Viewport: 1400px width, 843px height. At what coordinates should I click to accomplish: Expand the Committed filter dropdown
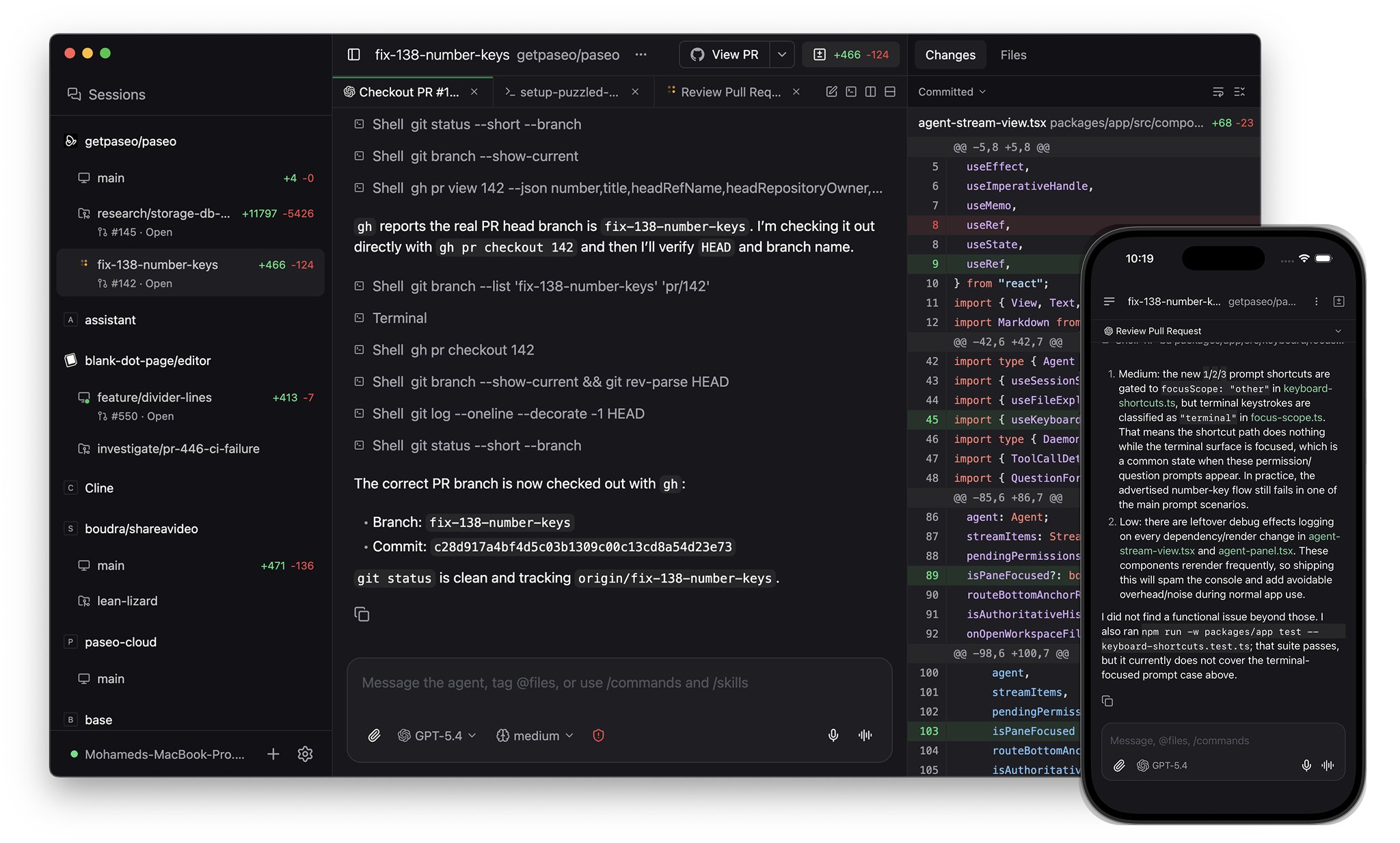tap(952, 92)
